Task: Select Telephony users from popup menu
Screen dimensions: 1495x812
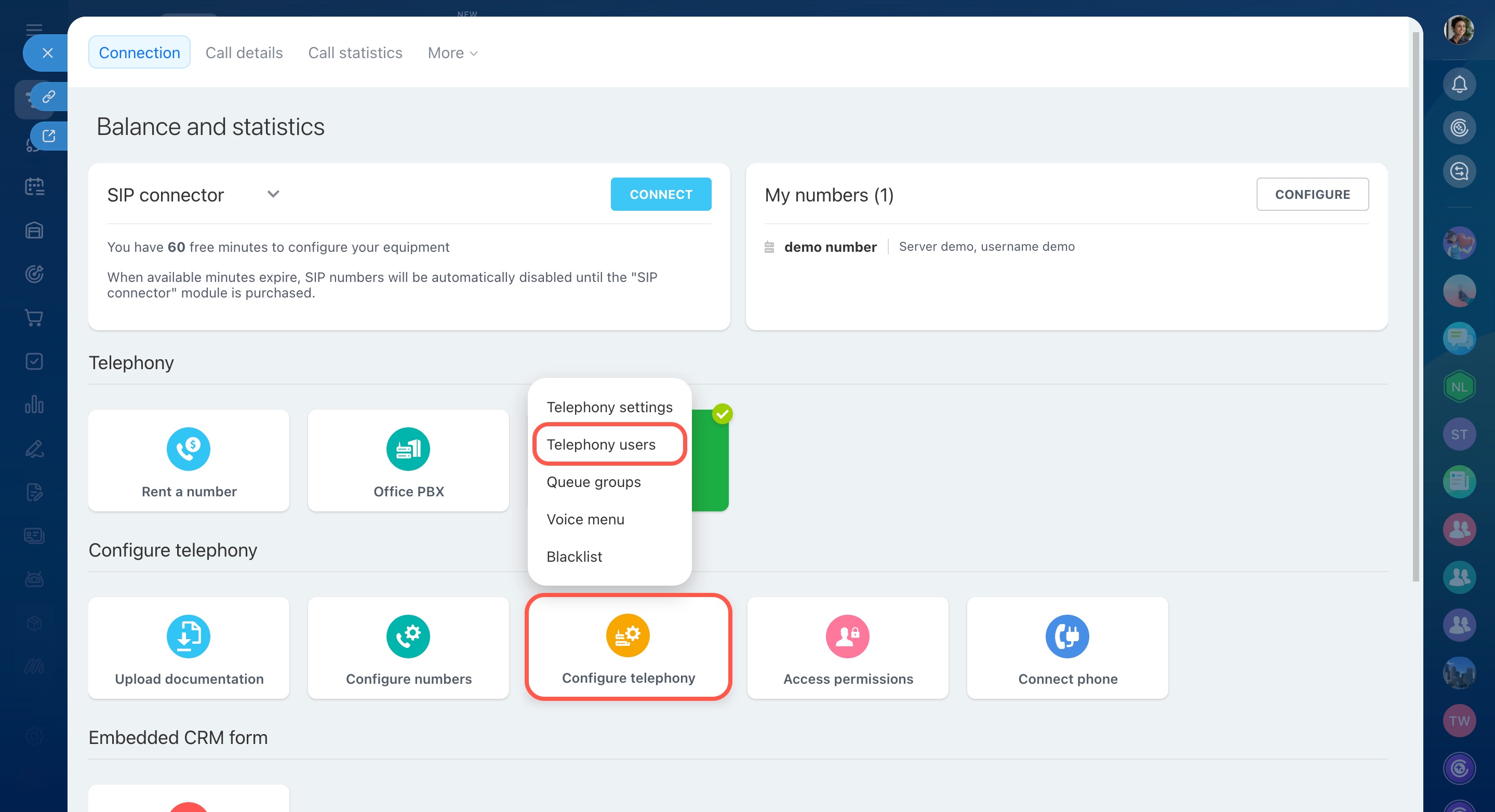Action: (600, 444)
